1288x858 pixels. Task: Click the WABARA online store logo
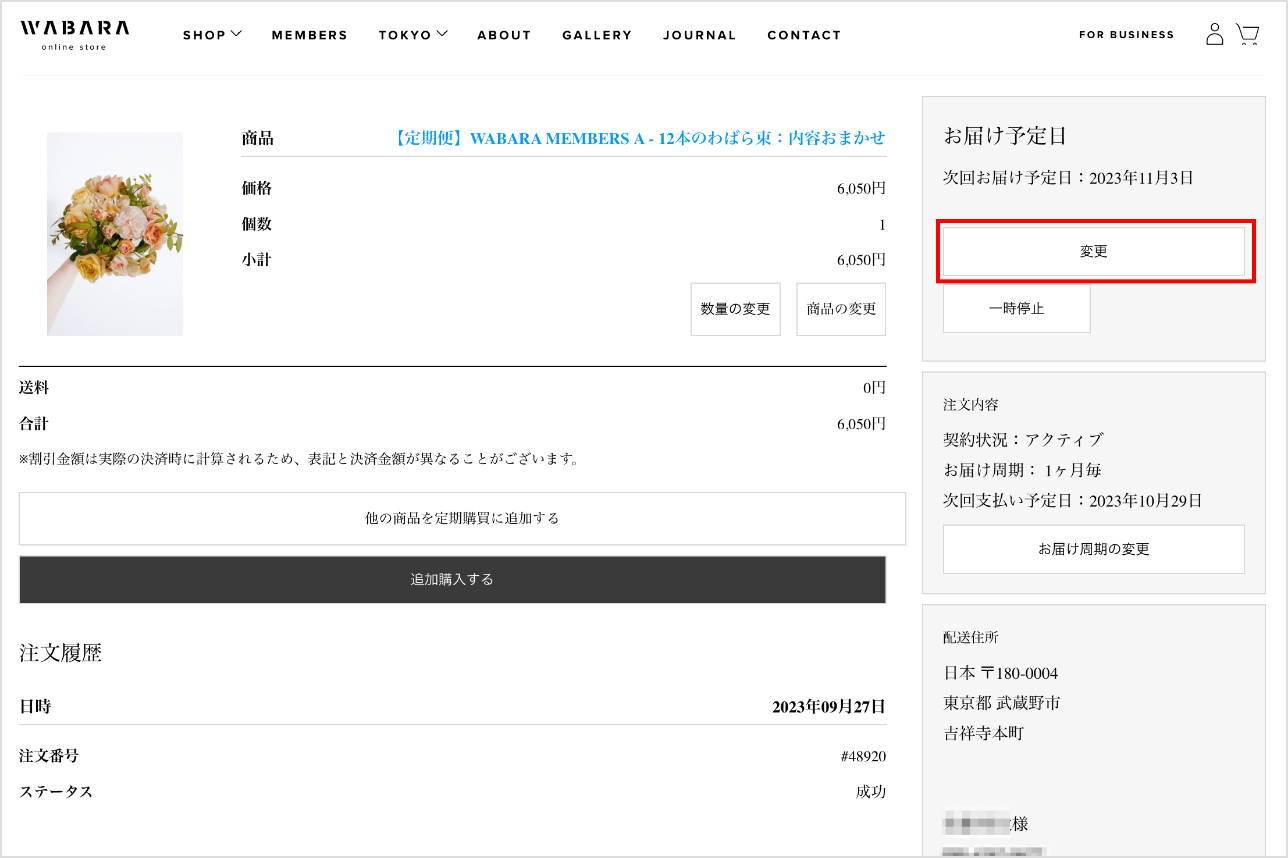point(74,33)
